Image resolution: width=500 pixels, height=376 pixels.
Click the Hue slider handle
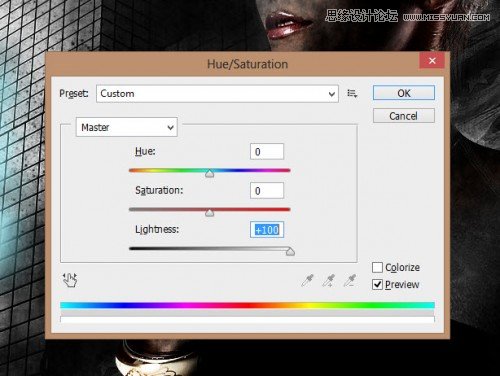click(x=209, y=173)
